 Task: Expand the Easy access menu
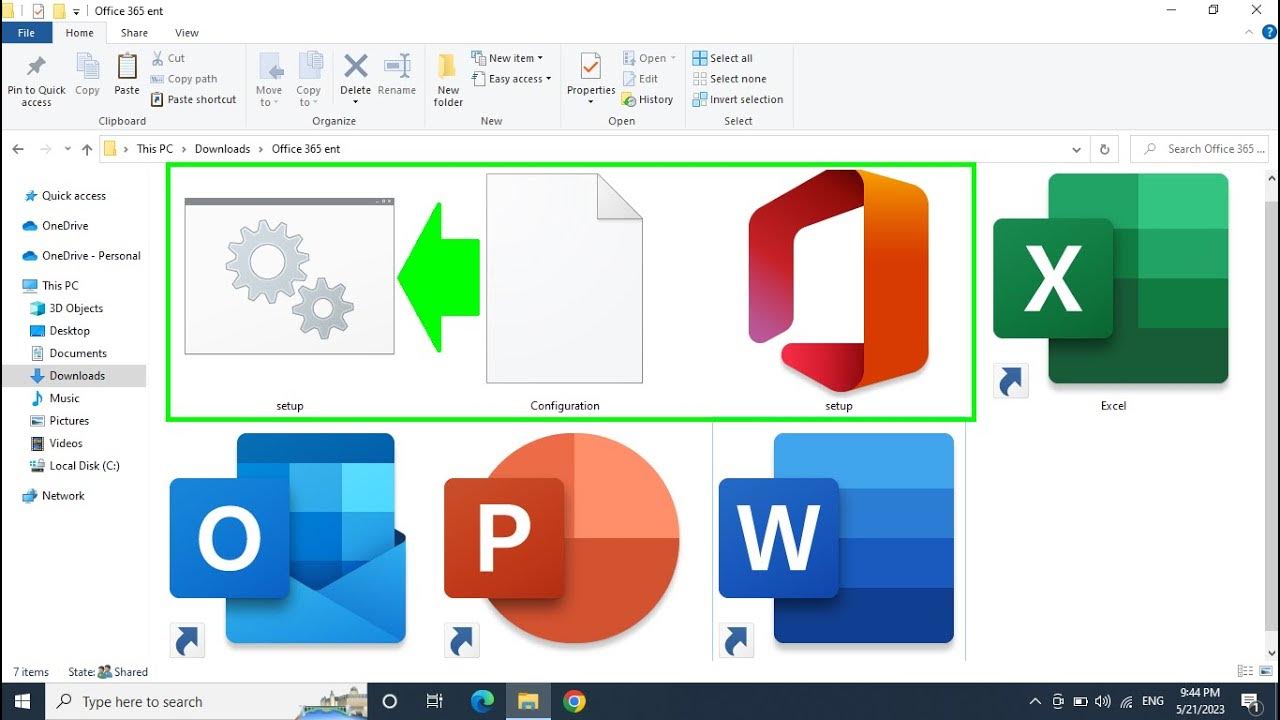tap(511, 79)
